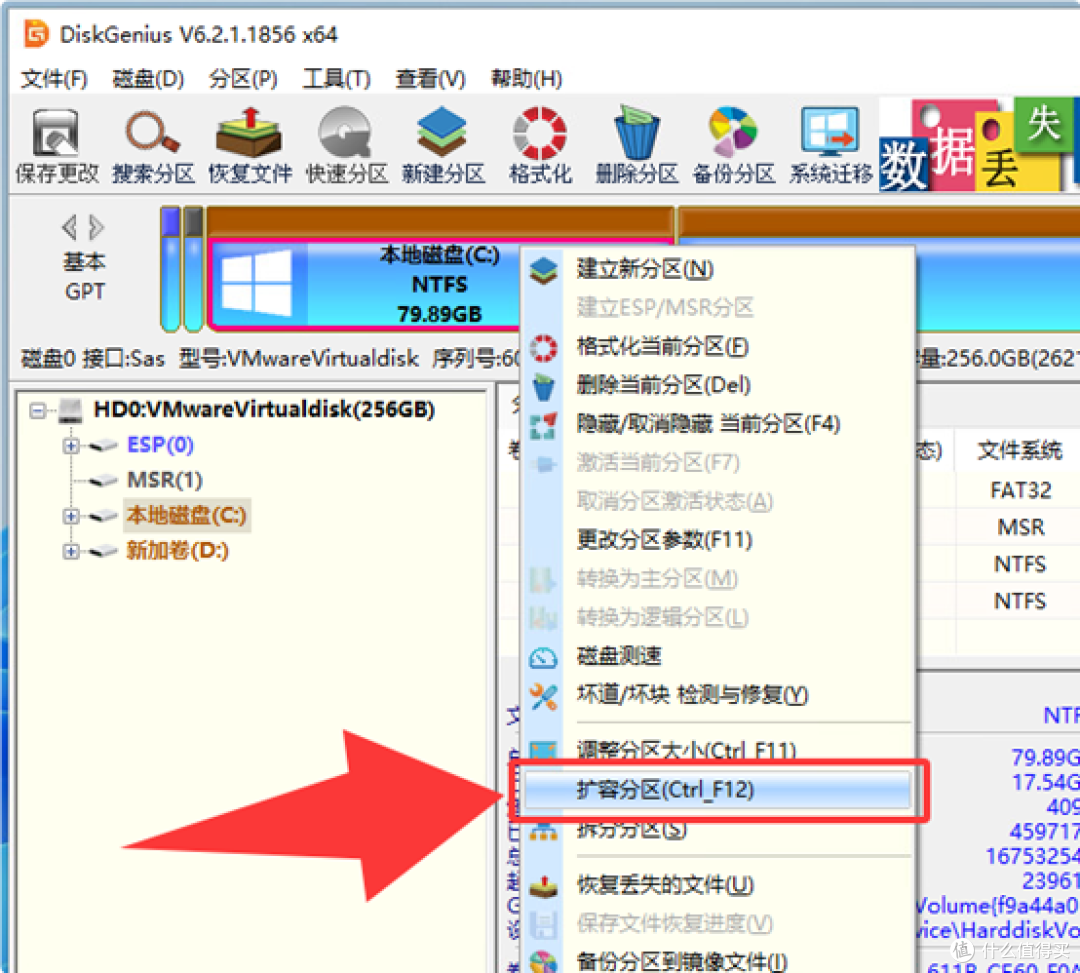The height and width of the screenshot is (973, 1080).
Task: Select the second narrow partition bar in the disk map
Action: [x=194, y=269]
